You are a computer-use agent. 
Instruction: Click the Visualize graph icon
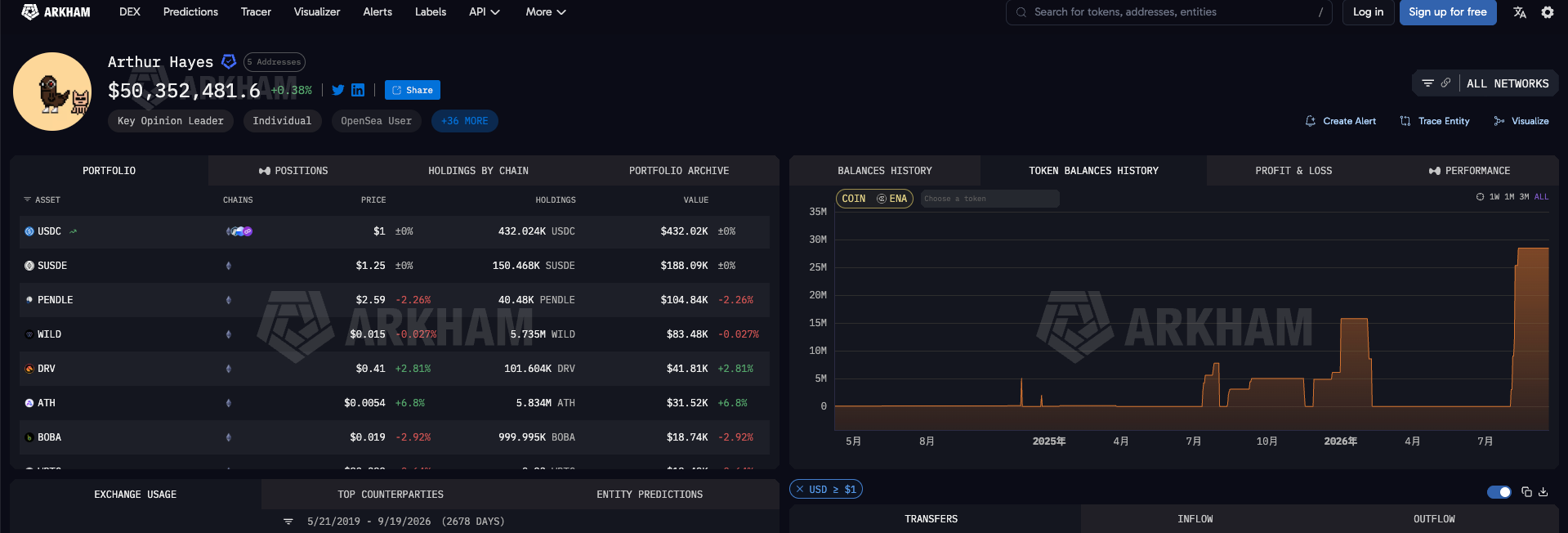1499,121
